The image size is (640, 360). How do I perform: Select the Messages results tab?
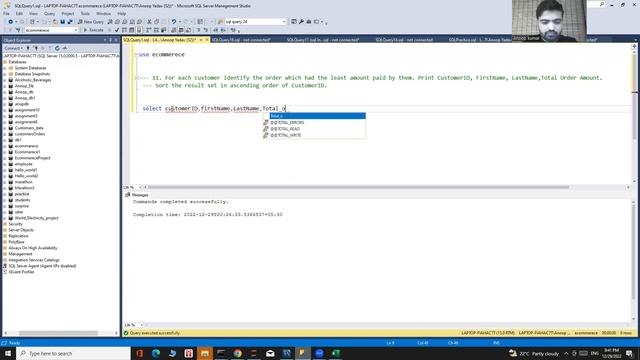point(137,195)
